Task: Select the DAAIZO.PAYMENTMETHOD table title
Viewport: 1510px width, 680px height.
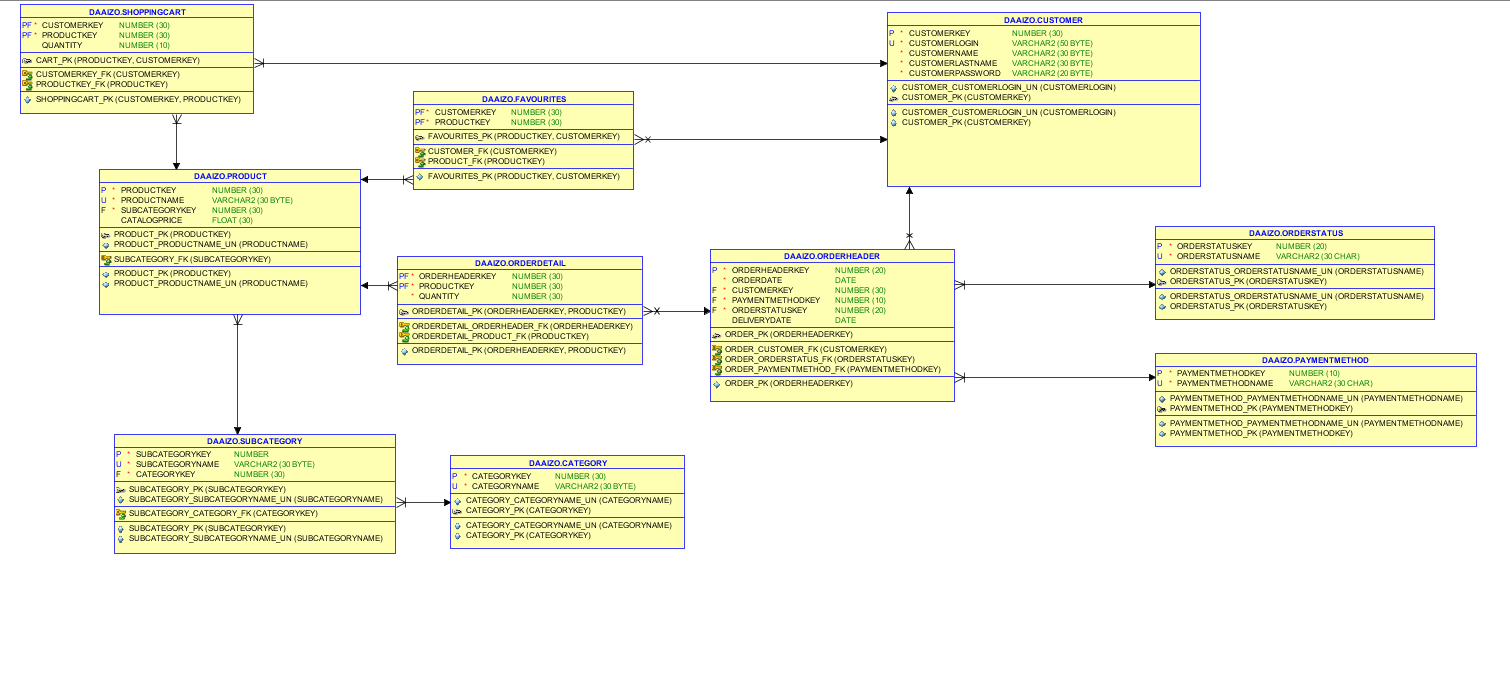Action: 1315,360
